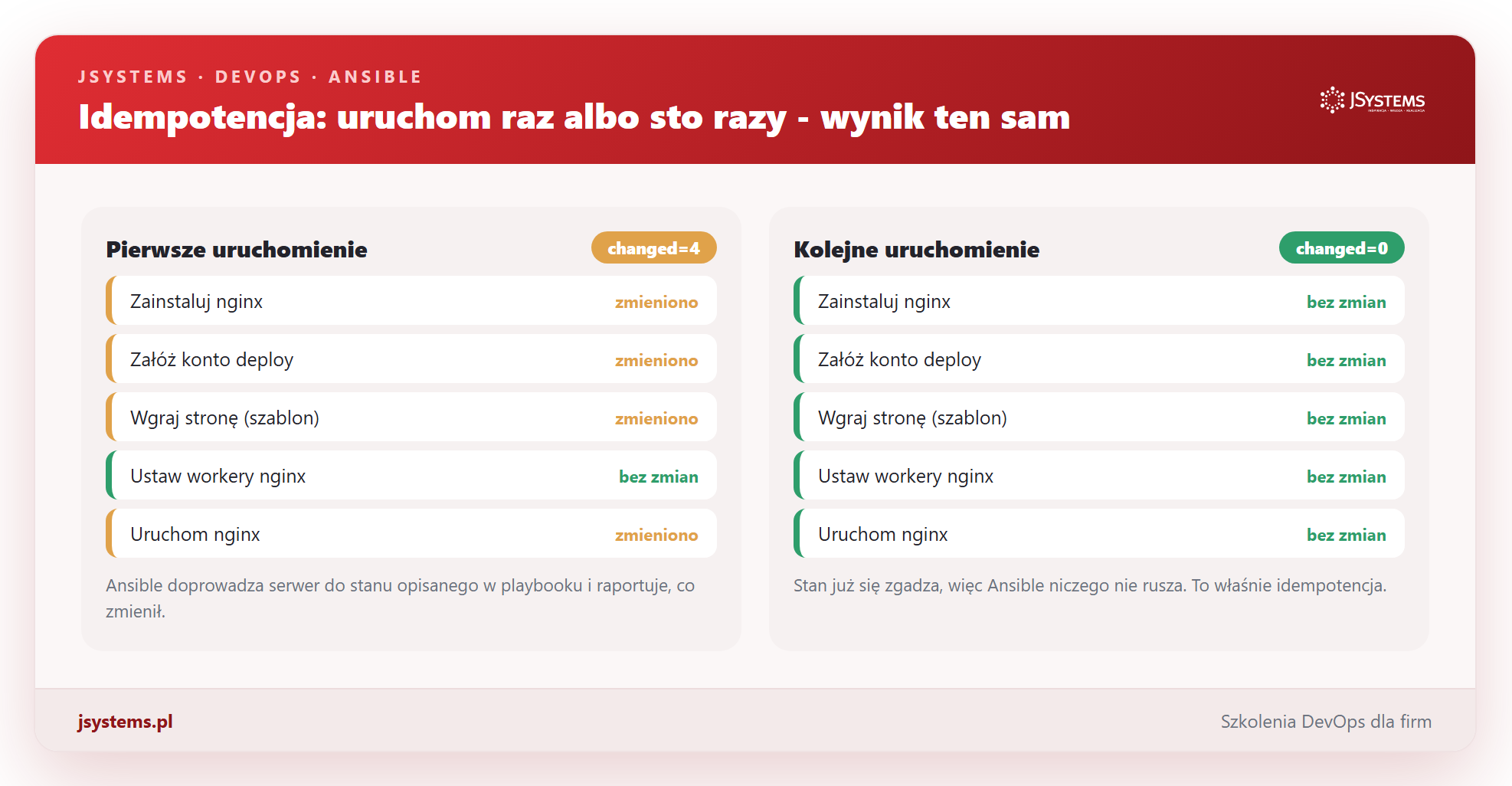Click 'bez zmian' beside Kolejne uruchomienie Wgraj stronę
1512x786 pixels.
tap(1347, 419)
